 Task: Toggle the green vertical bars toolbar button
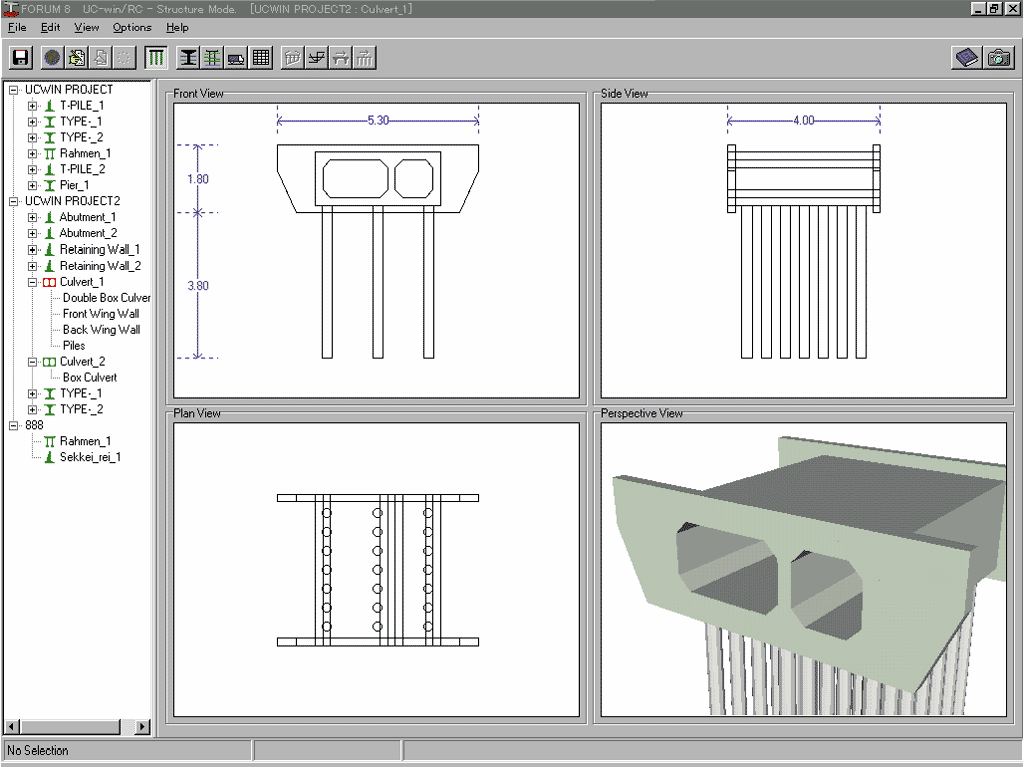pyautogui.click(x=157, y=58)
